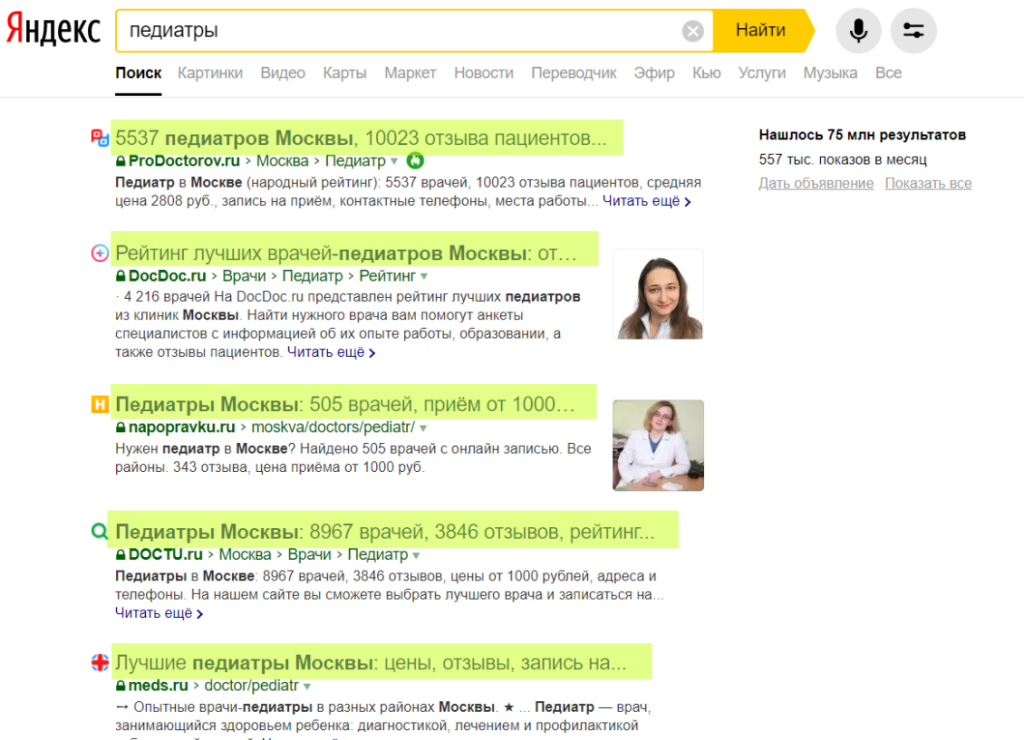Click the Найти search button
Viewport: 1024px width, 740px height.
click(x=761, y=31)
